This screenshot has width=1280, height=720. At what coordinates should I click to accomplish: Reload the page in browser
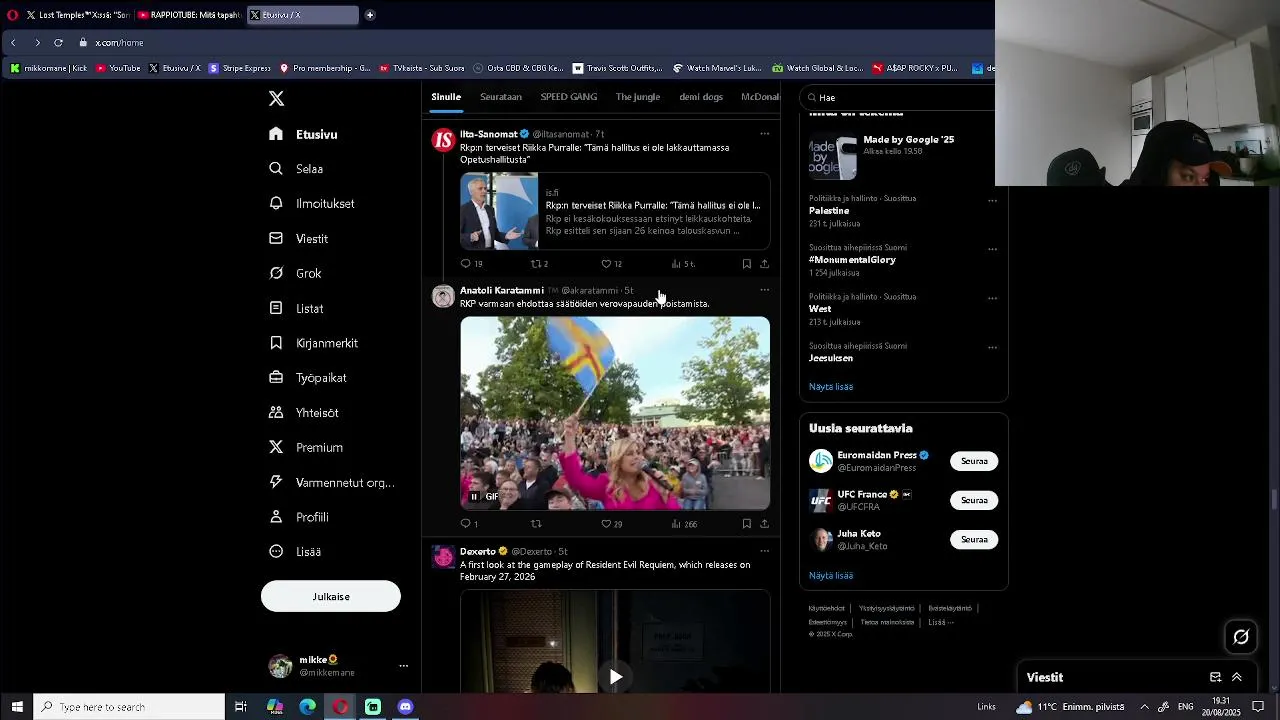[58, 43]
